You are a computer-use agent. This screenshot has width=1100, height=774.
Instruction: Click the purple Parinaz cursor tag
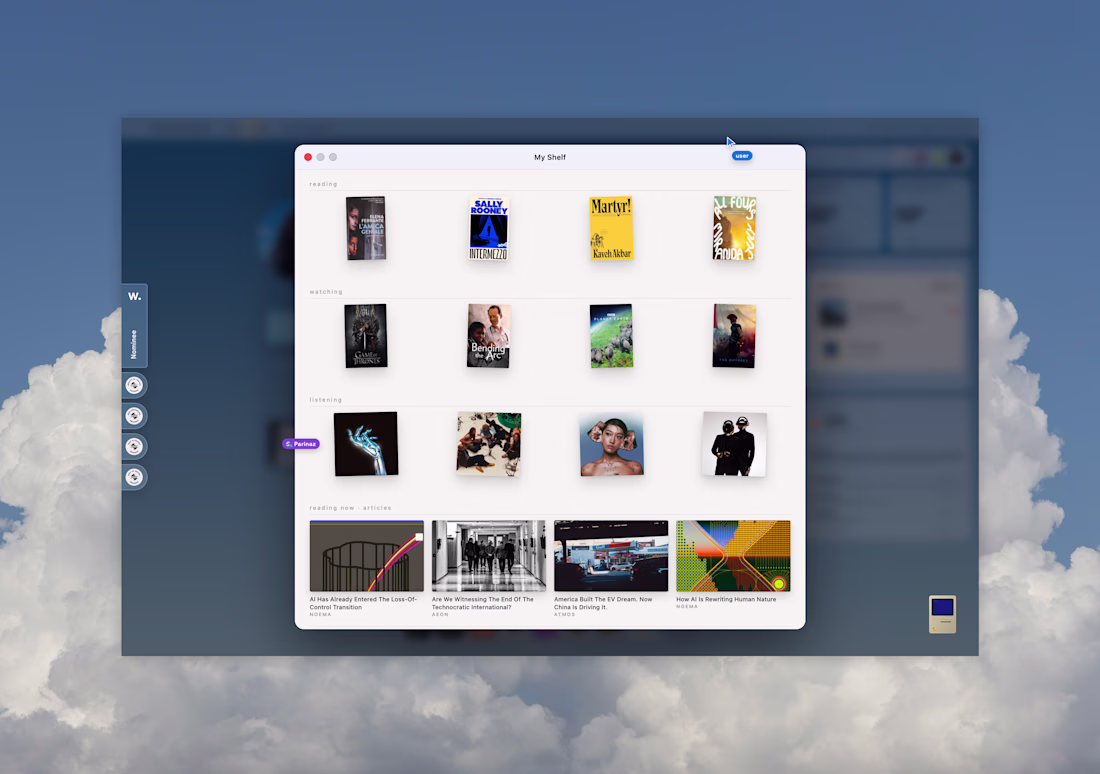coord(301,443)
